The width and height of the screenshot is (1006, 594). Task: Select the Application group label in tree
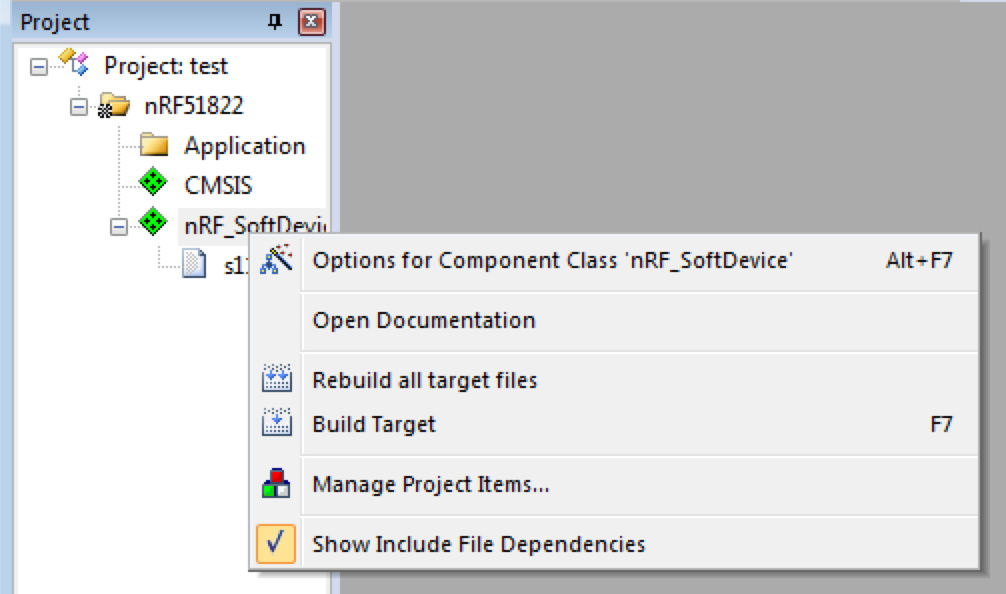[x=244, y=146]
